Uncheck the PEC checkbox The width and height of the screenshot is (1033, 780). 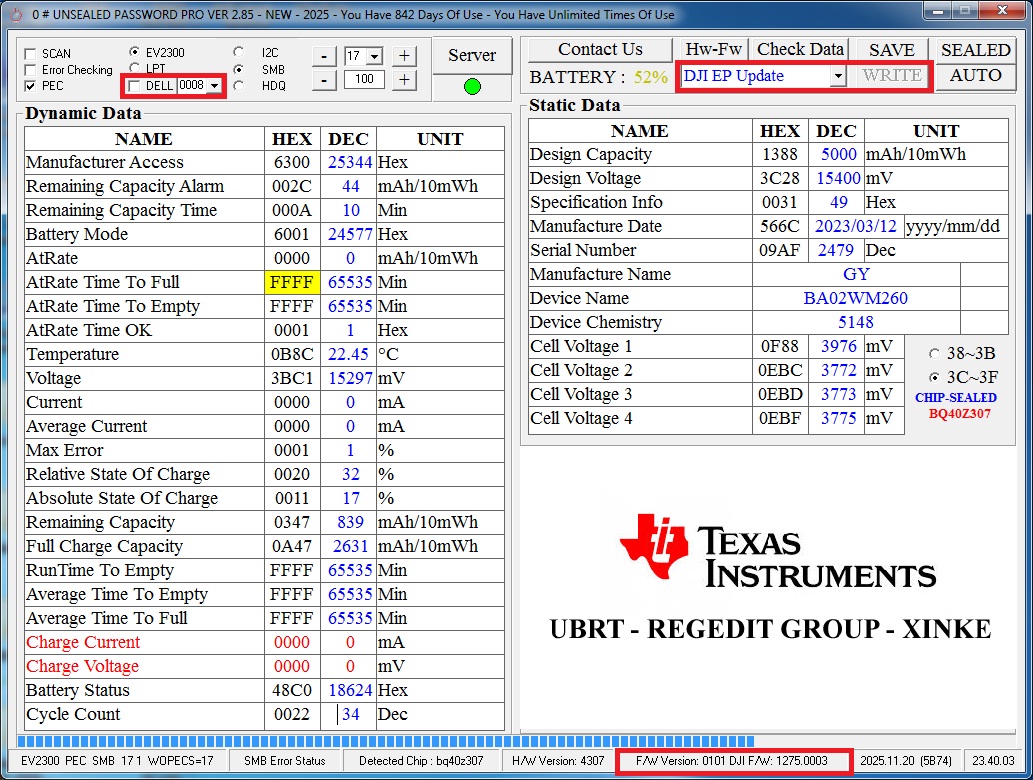(x=30, y=86)
